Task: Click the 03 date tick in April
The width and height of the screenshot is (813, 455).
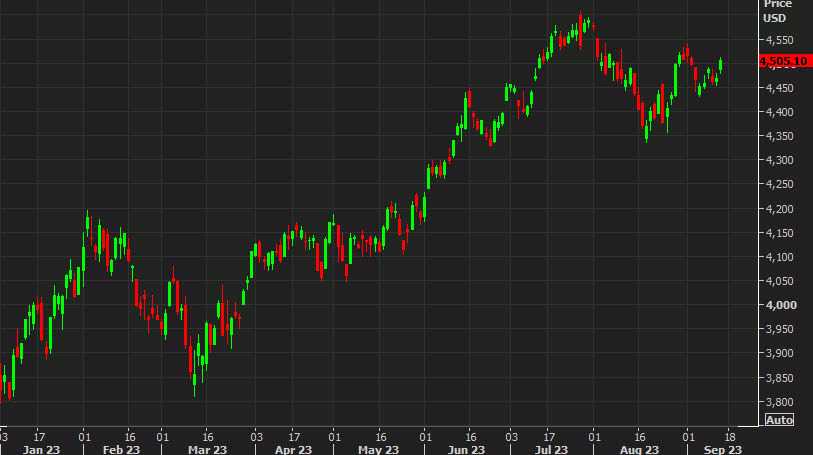Action: pos(257,436)
